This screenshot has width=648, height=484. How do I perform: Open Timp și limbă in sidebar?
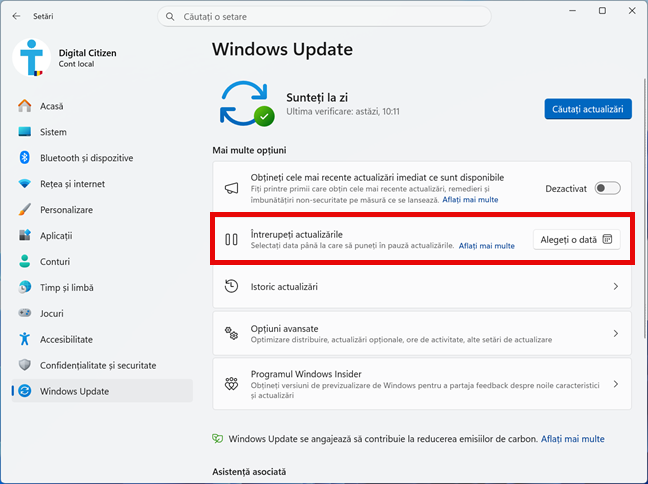click(x=102, y=287)
